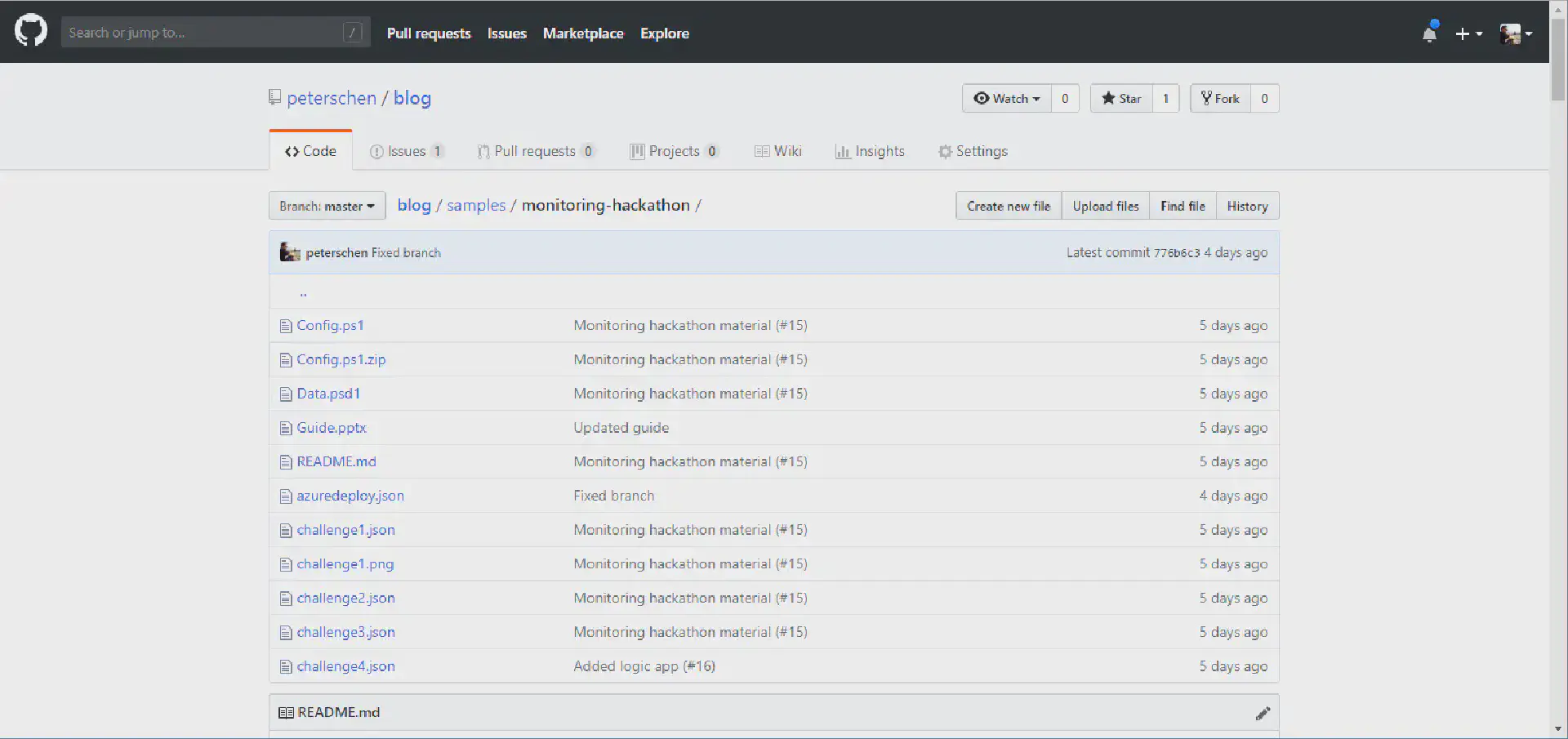Click the file icon for challenge3.json
Image resolution: width=1568 pixels, height=739 pixels.
tap(286, 633)
